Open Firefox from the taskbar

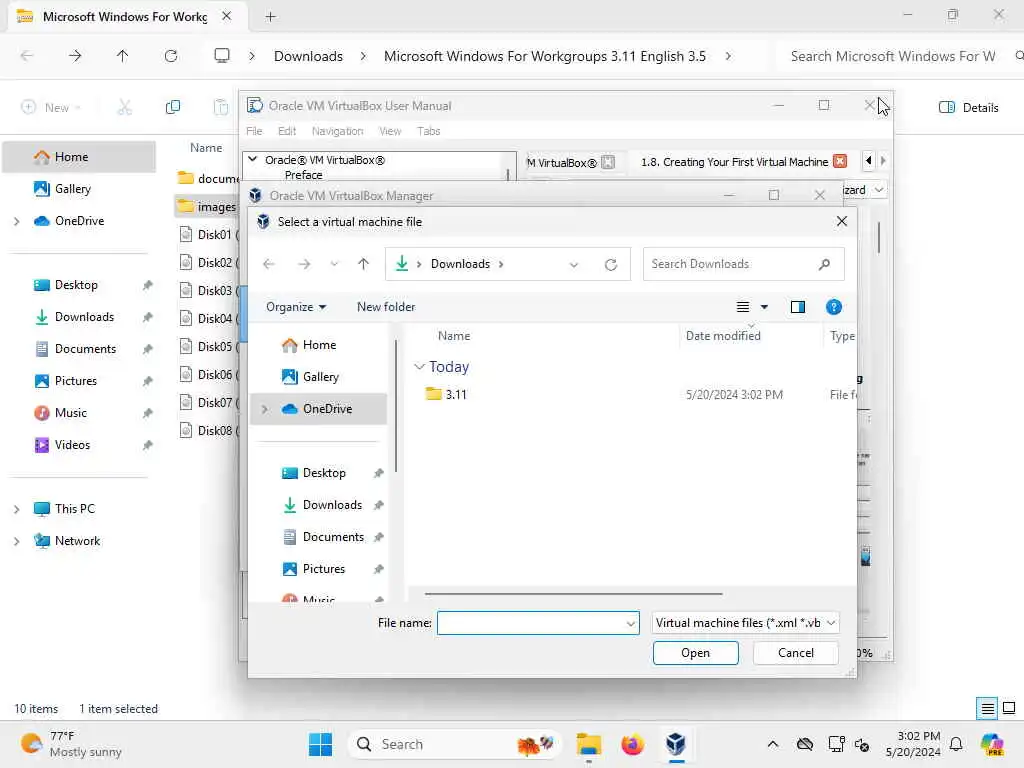pyautogui.click(x=632, y=744)
